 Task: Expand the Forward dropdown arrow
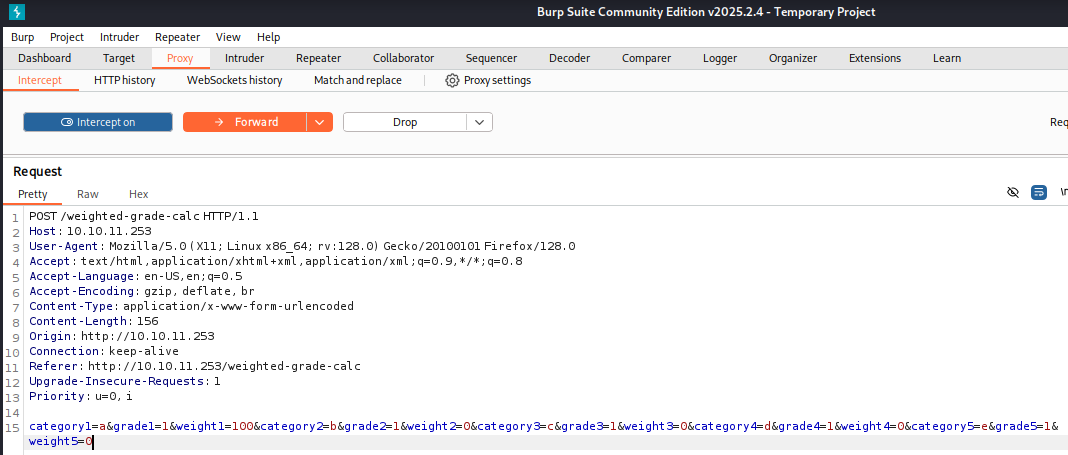point(319,122)
